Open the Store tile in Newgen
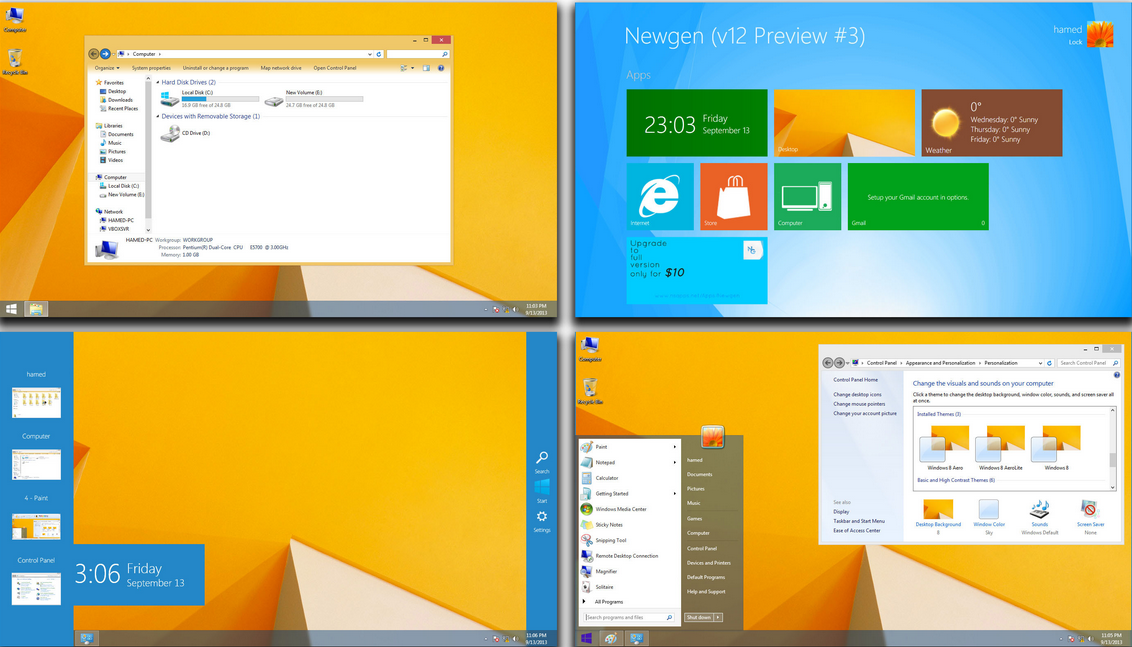Image resolution: width=1132 pixels, height=647 pixels. [733, 196]
